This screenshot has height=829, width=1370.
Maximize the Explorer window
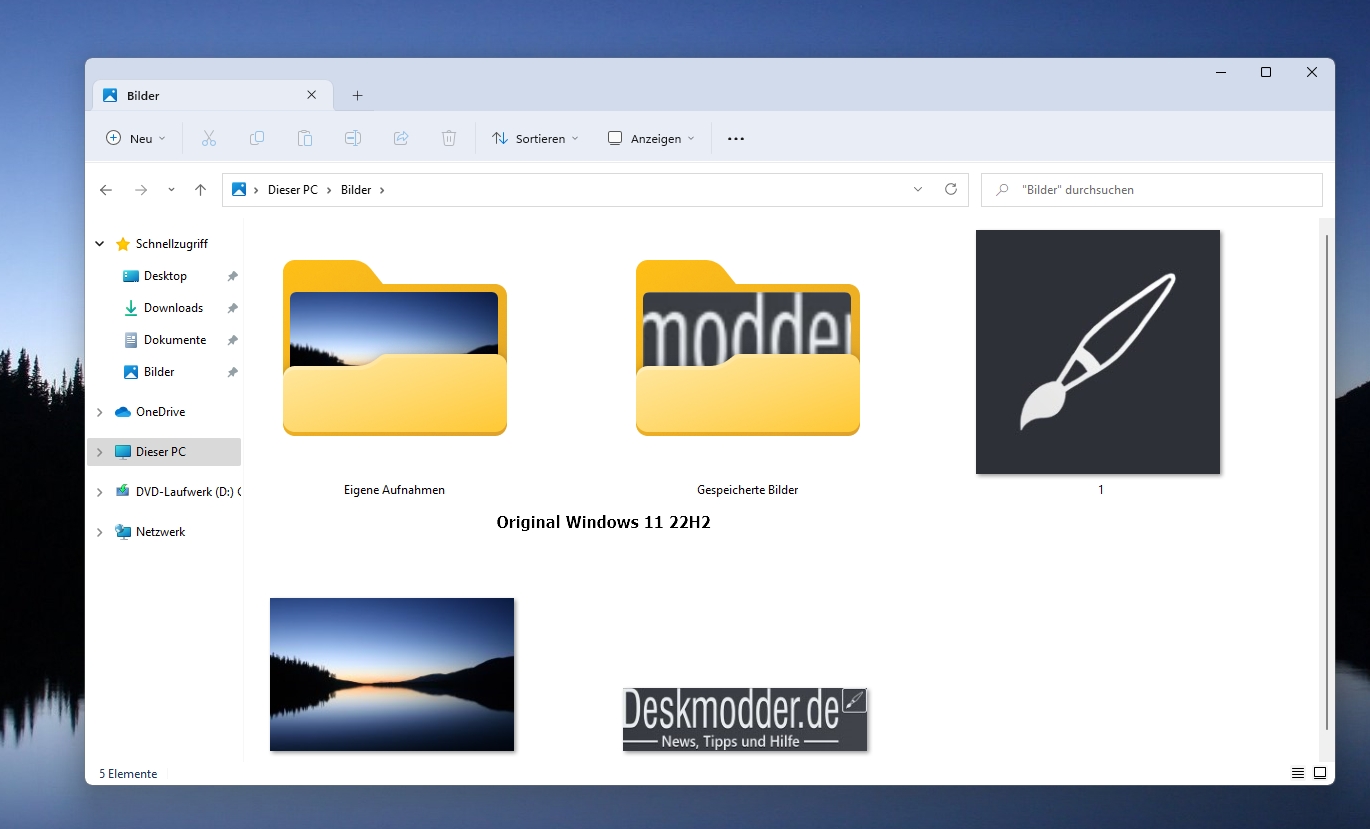coord(1266,72)
